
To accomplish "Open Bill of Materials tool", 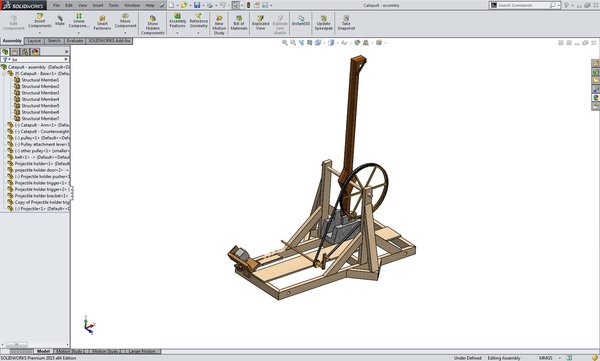I will pos(239,23).
